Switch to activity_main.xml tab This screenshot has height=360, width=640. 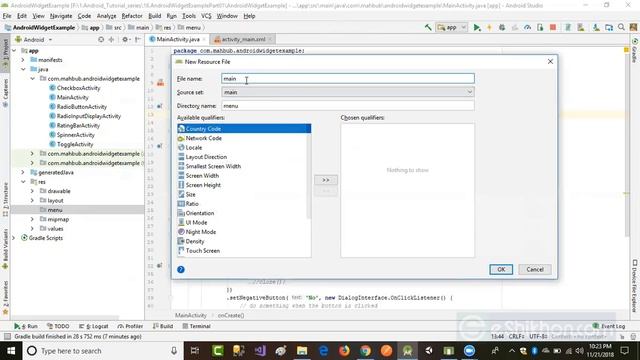243,40
